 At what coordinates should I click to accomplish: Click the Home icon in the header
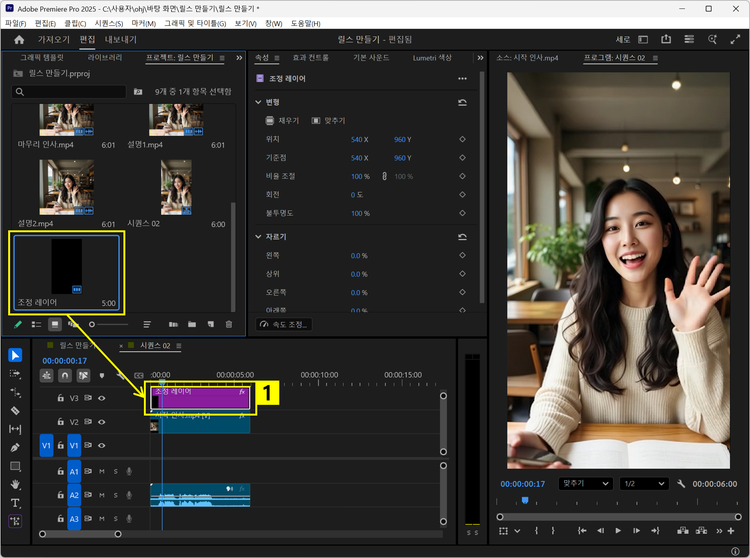[19, 39]
